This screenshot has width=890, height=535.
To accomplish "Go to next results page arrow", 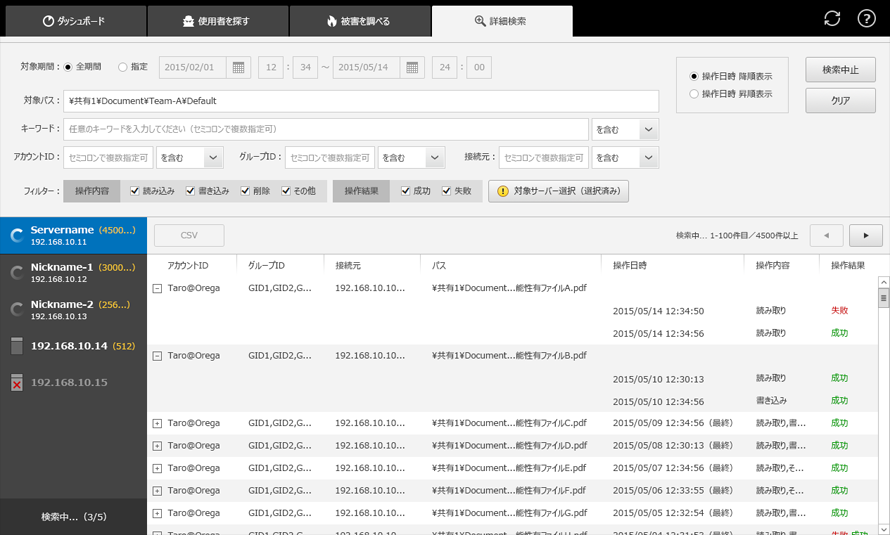I will [865, 235].
